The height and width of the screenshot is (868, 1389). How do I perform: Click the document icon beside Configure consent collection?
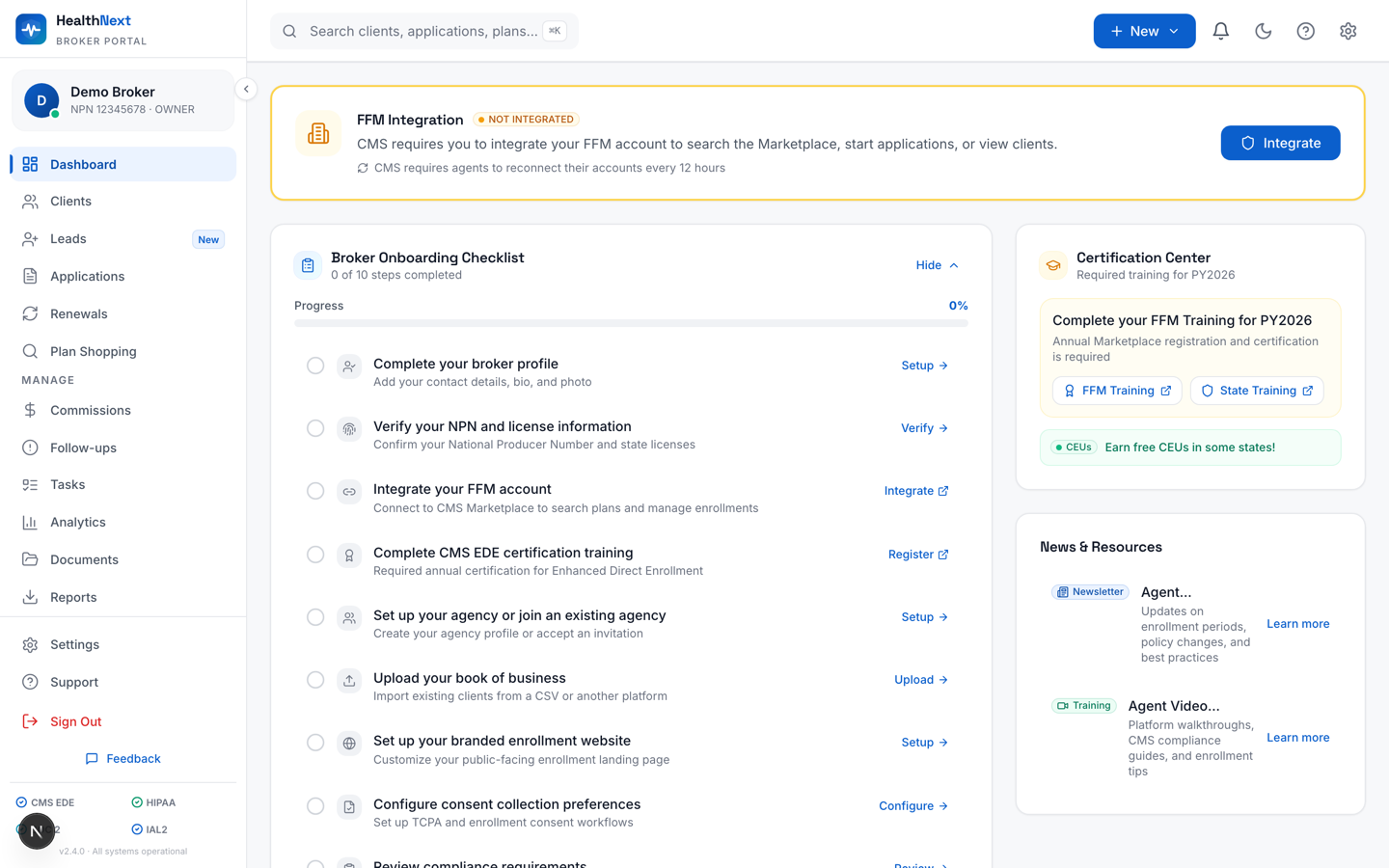(x=349, y=806)
